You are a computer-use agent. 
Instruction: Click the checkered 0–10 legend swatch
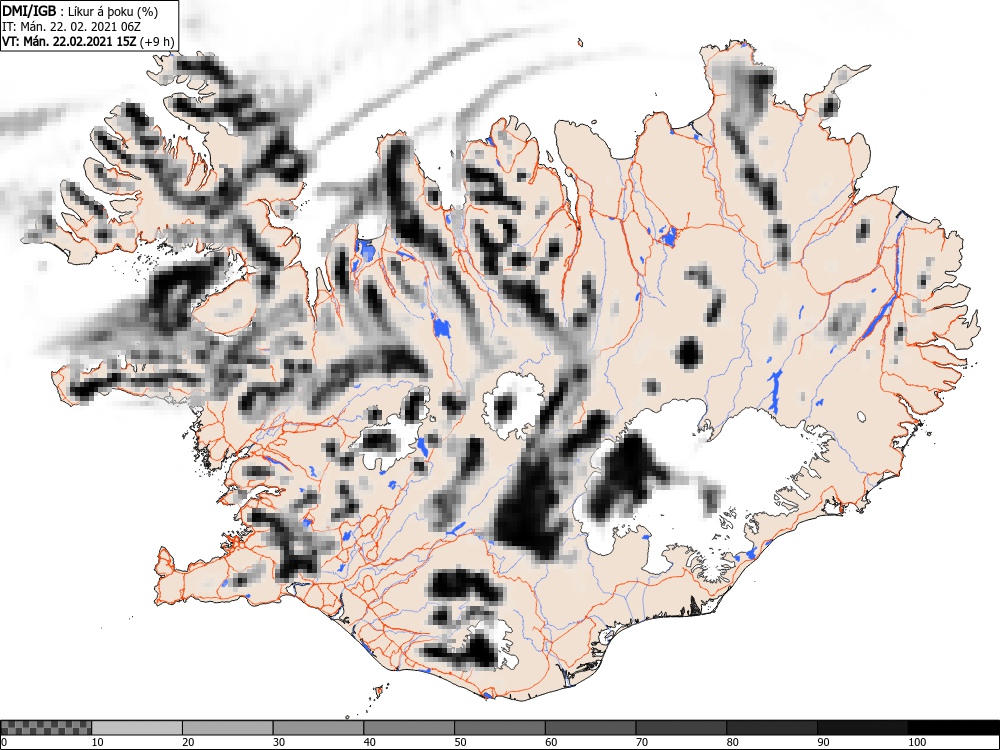(47, 728)
